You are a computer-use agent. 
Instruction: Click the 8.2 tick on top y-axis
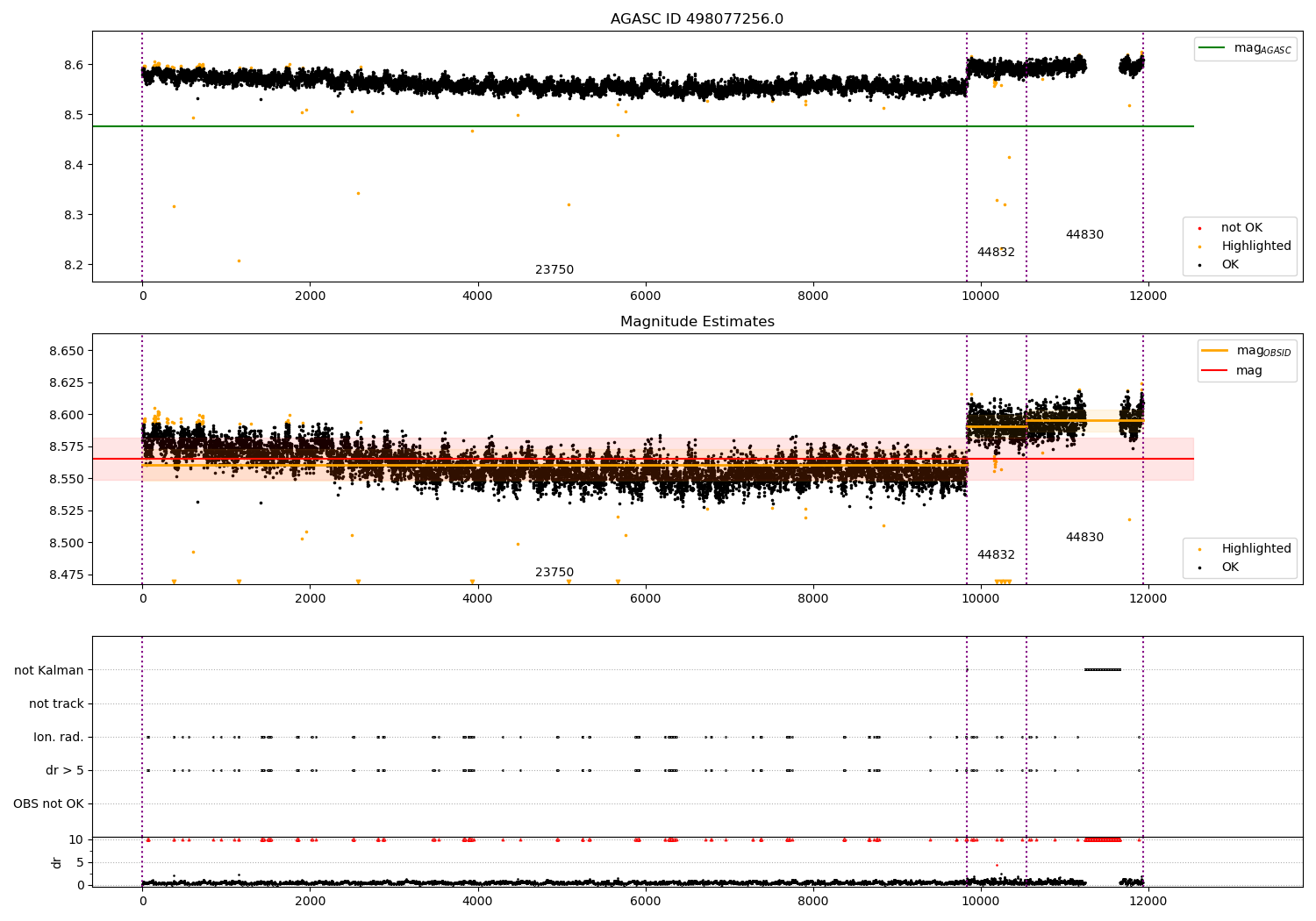pos(75,265)
